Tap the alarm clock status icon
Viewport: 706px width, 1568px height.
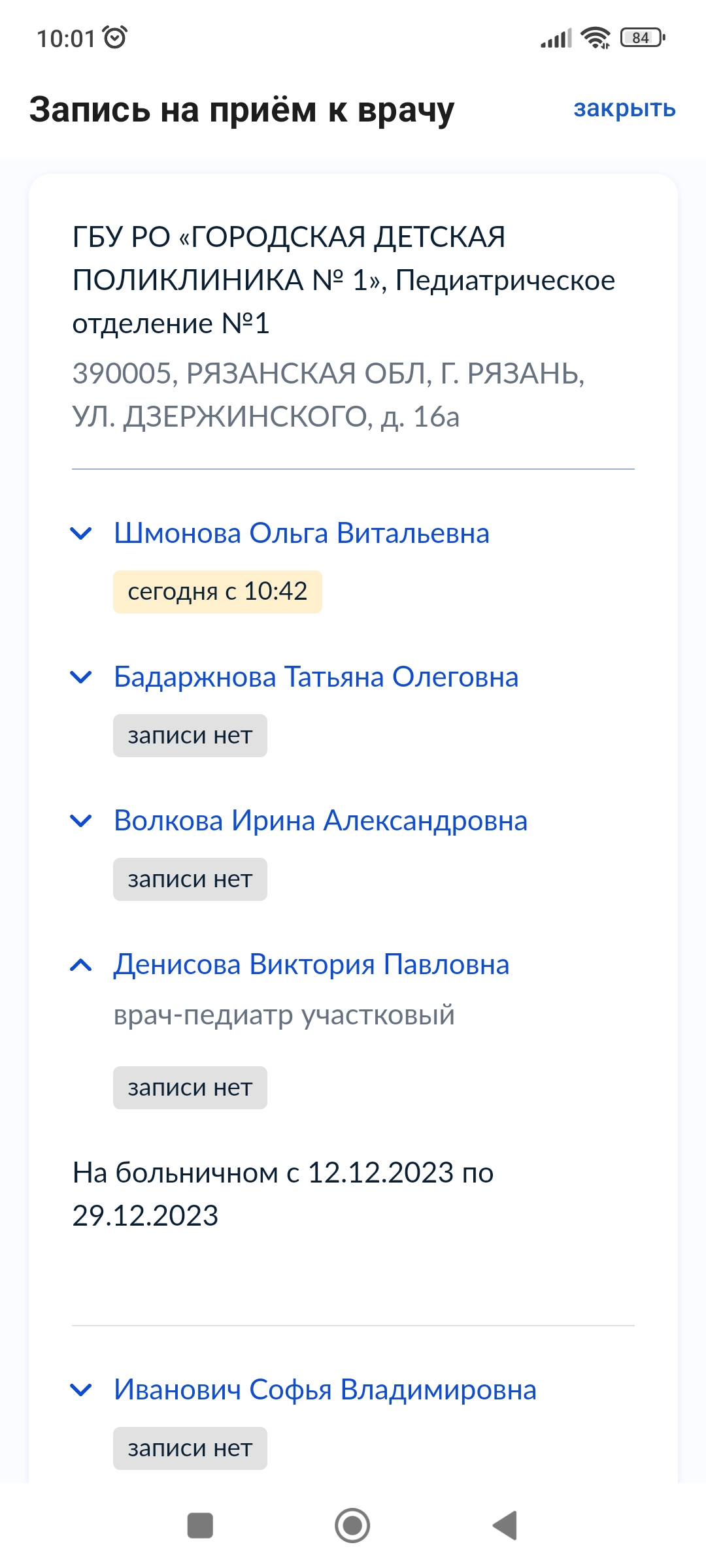tap(115, 37)
